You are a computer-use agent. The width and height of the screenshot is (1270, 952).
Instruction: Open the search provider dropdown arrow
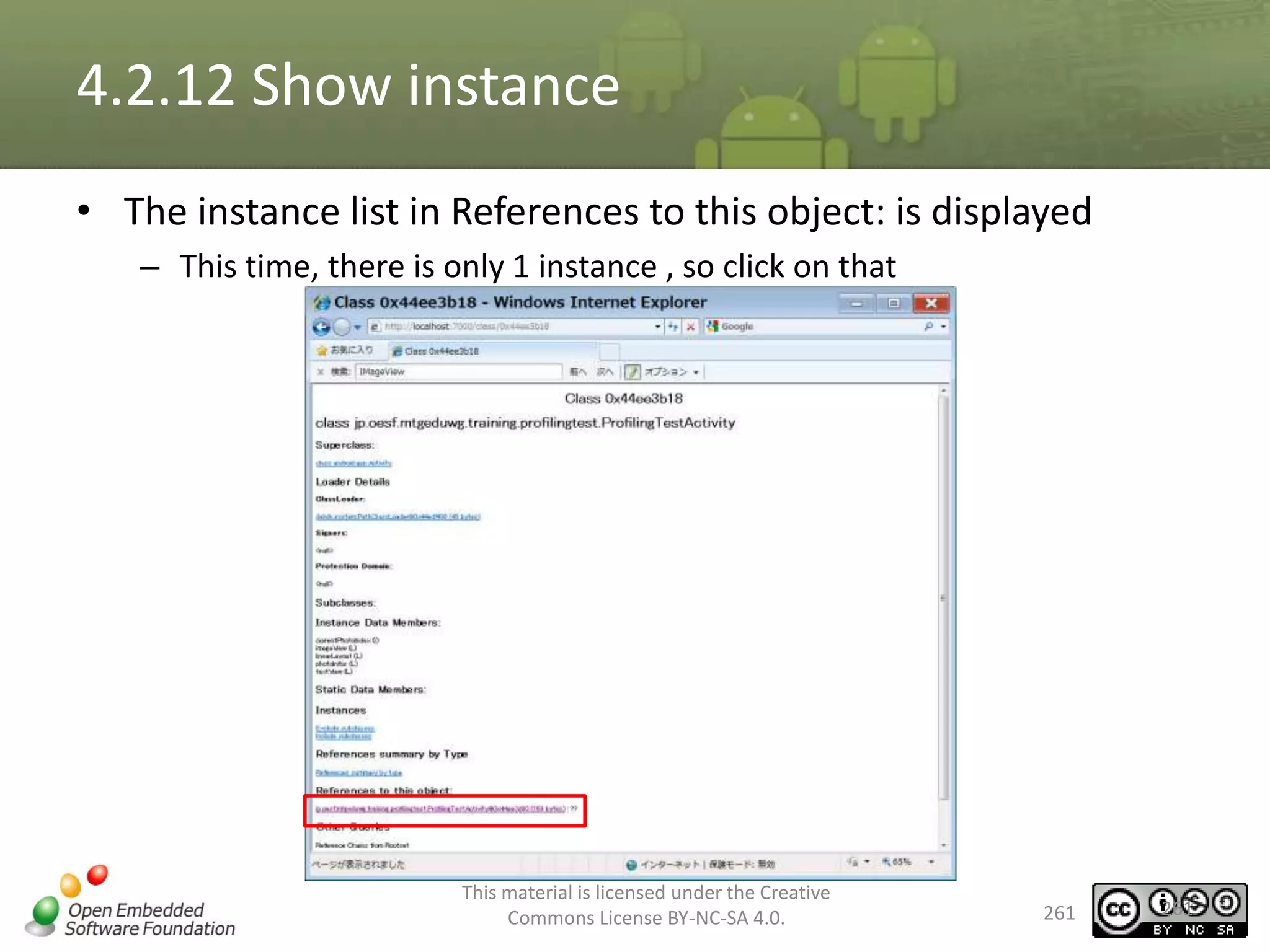point(943,327)
